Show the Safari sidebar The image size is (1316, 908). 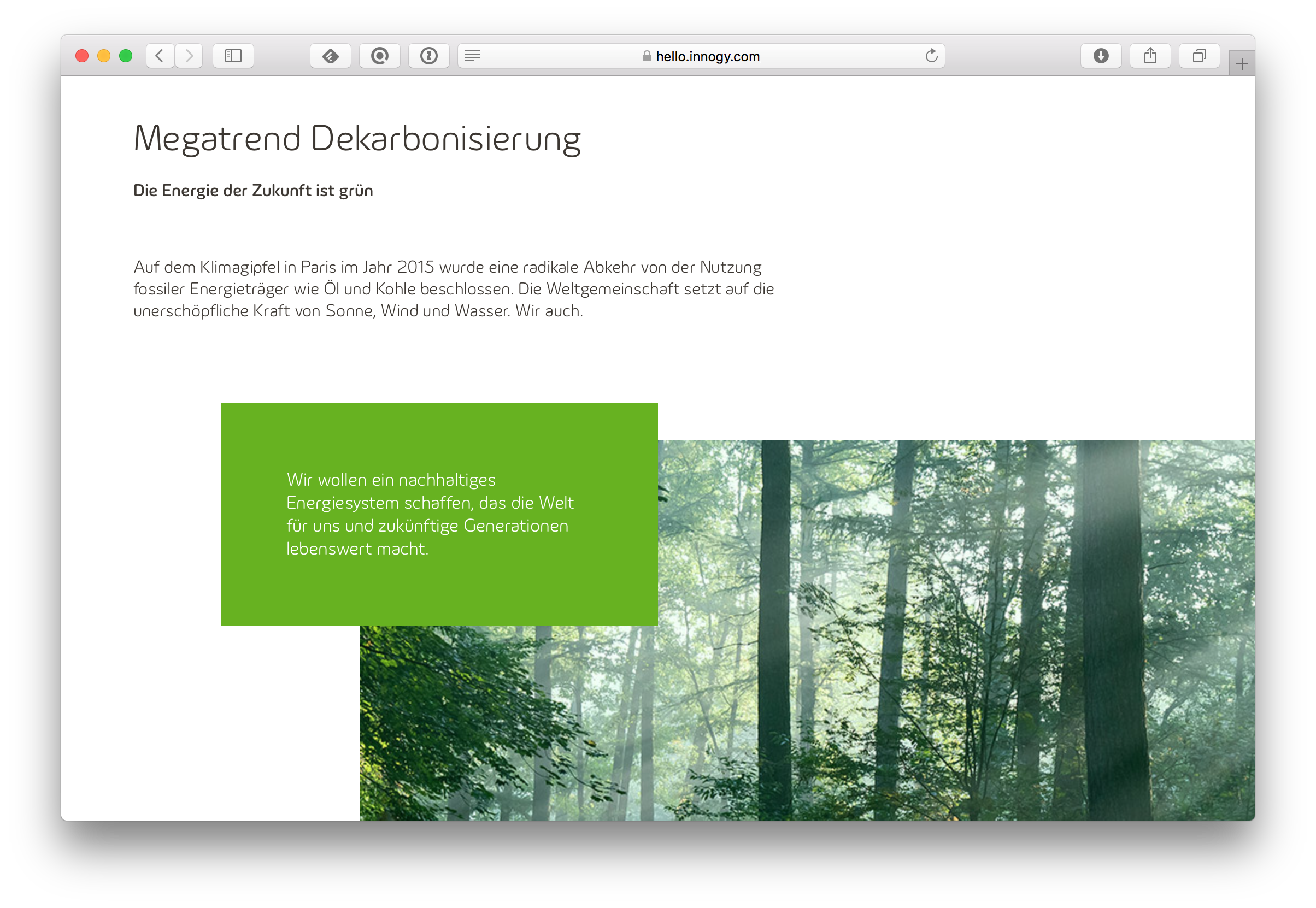click(x=233, y=56)
